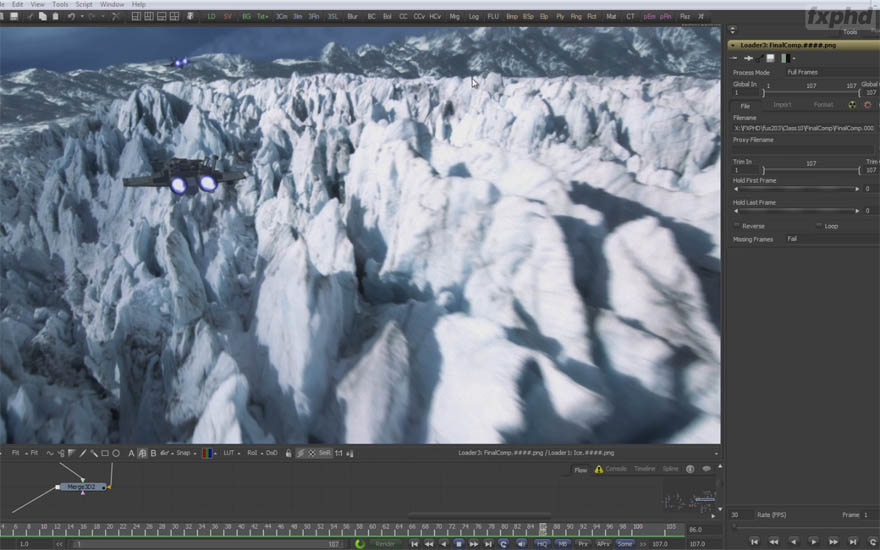This screenshot has height=550, width=880.
Task: Open the RGB channel selector dropdown
Action: click(208, 453)
